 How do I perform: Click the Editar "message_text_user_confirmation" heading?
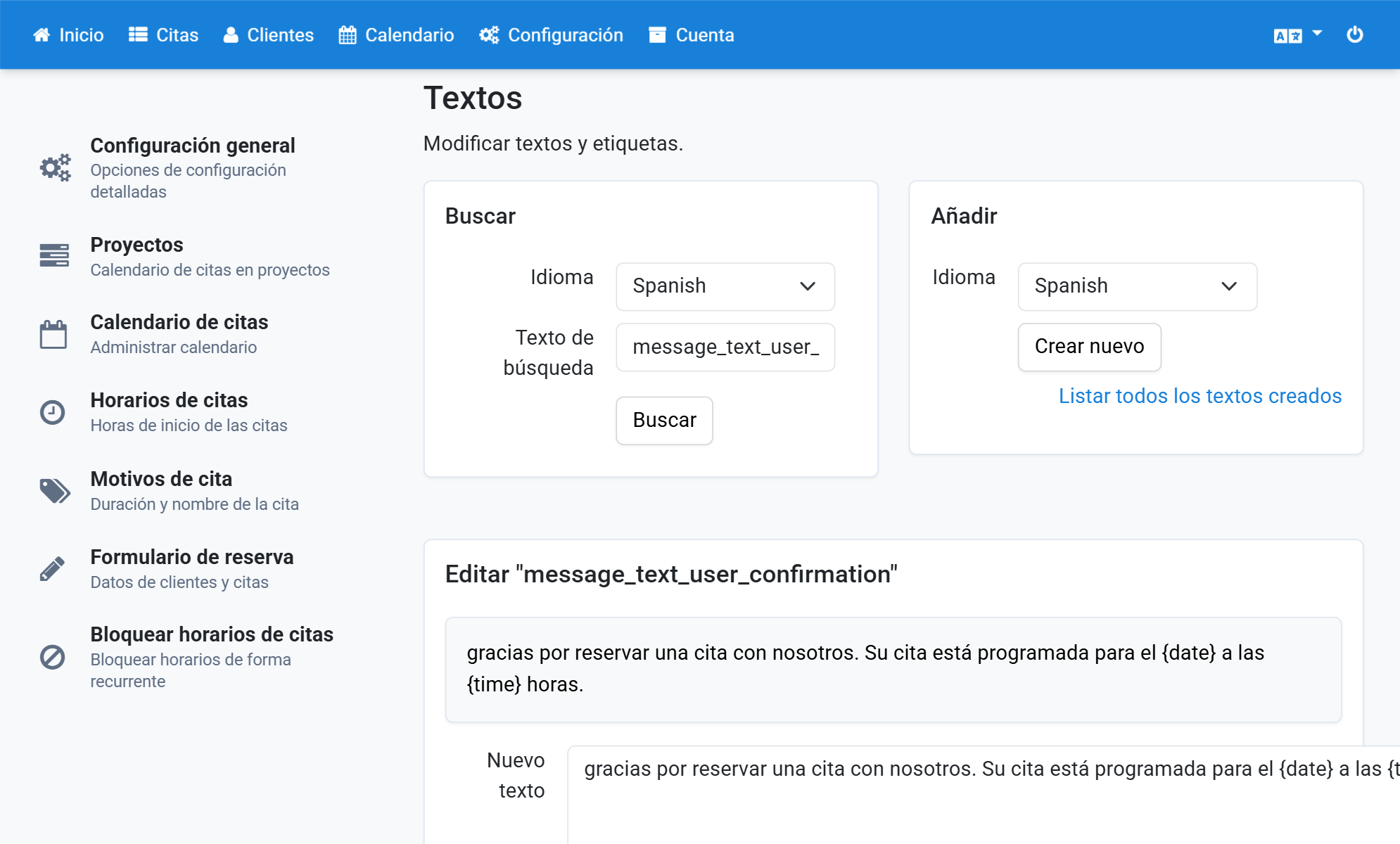coord(671,575)
